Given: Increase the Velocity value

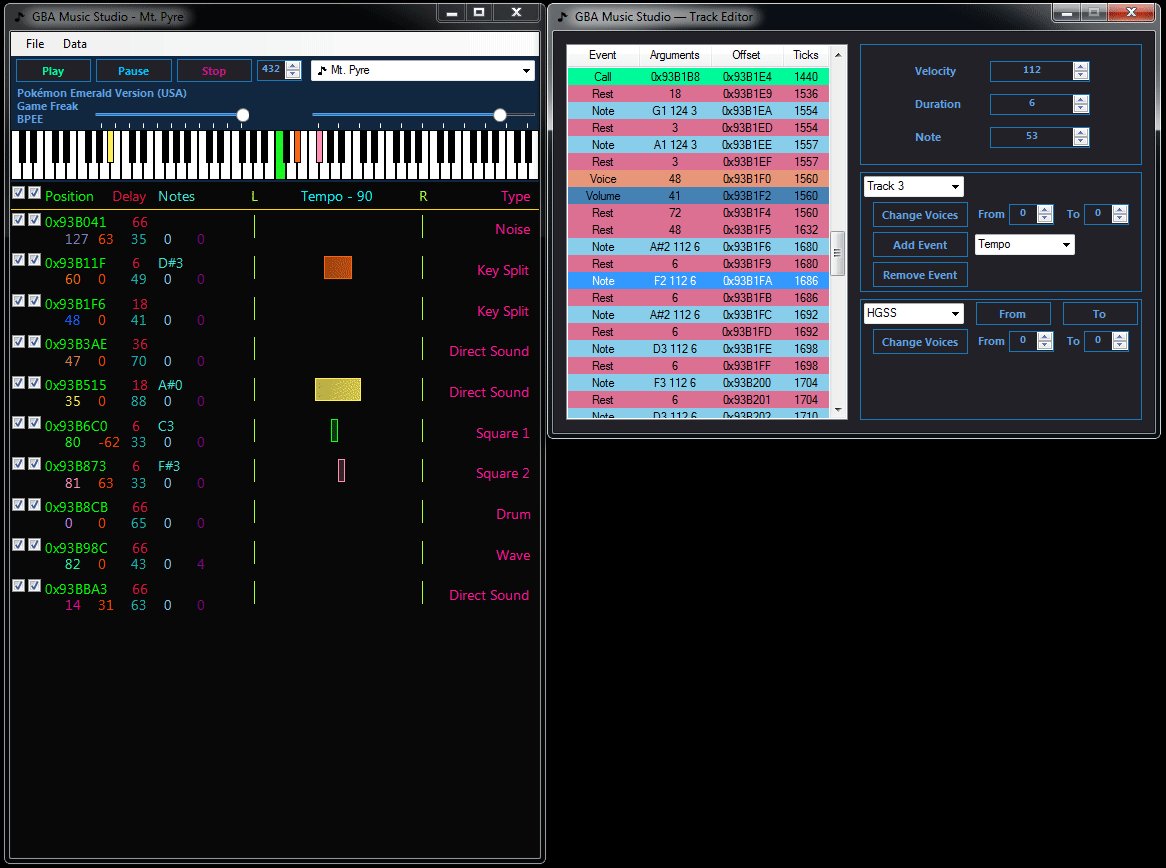Looking at the screenshot, I should pos(1081,66).
